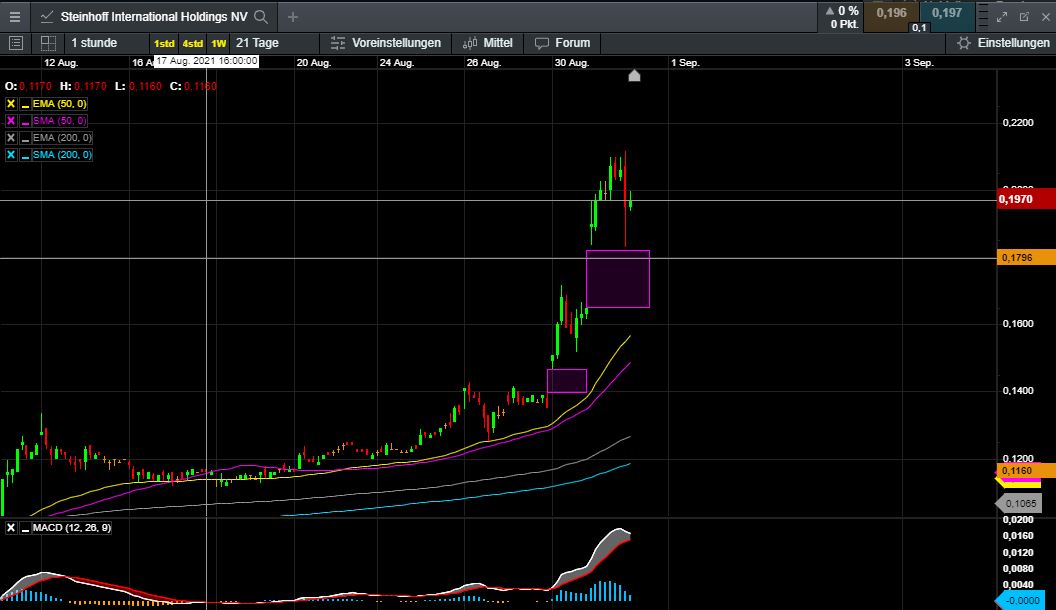Image resolution: width=1056 pixels, height=610 pixels.
Task: Open the hamburger menu icon
Action: pos(14,16)
